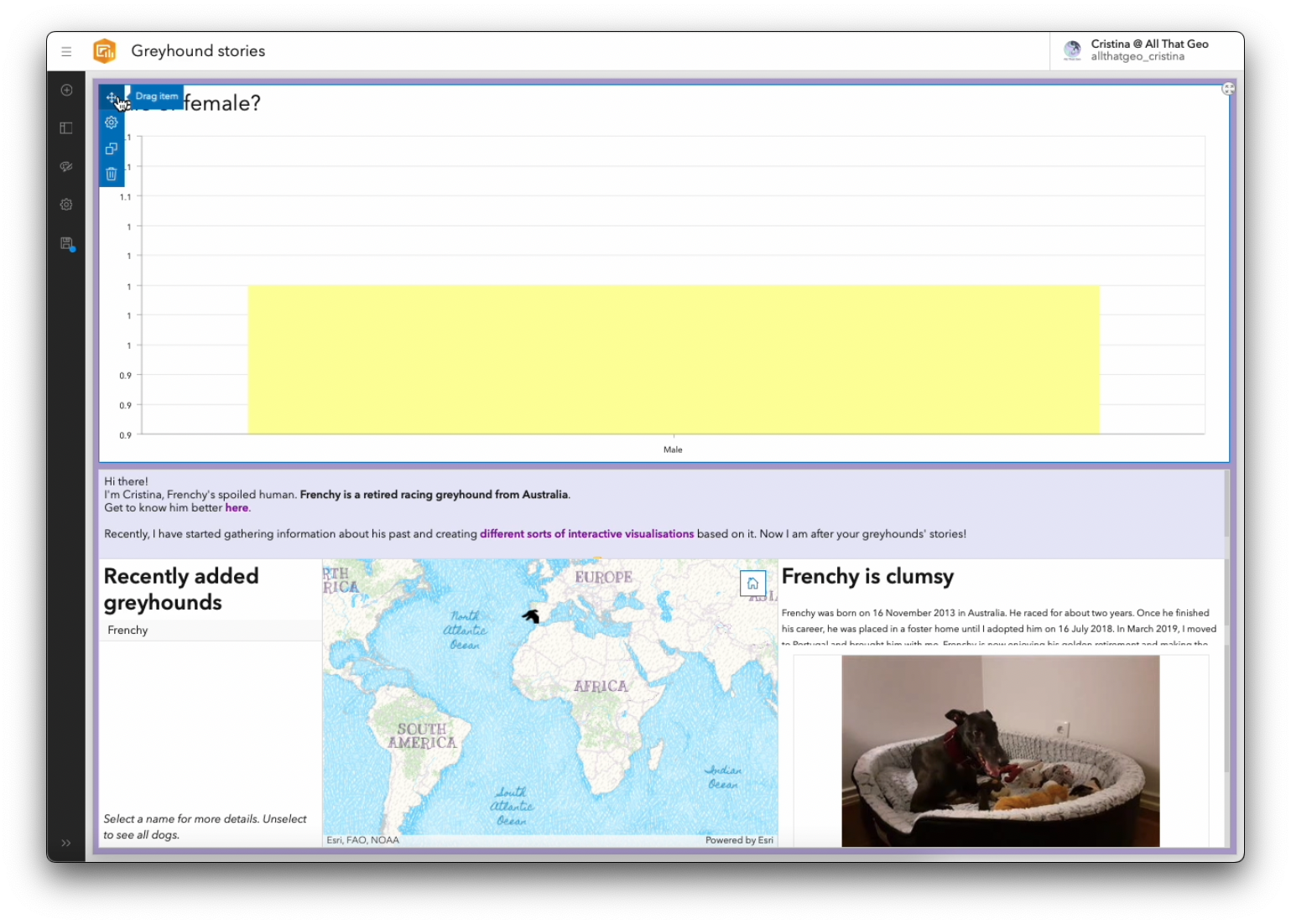This screenshot has height=924, width=1291.
Task: Delete the chart element with trash icon
Action: click(112, 174)
